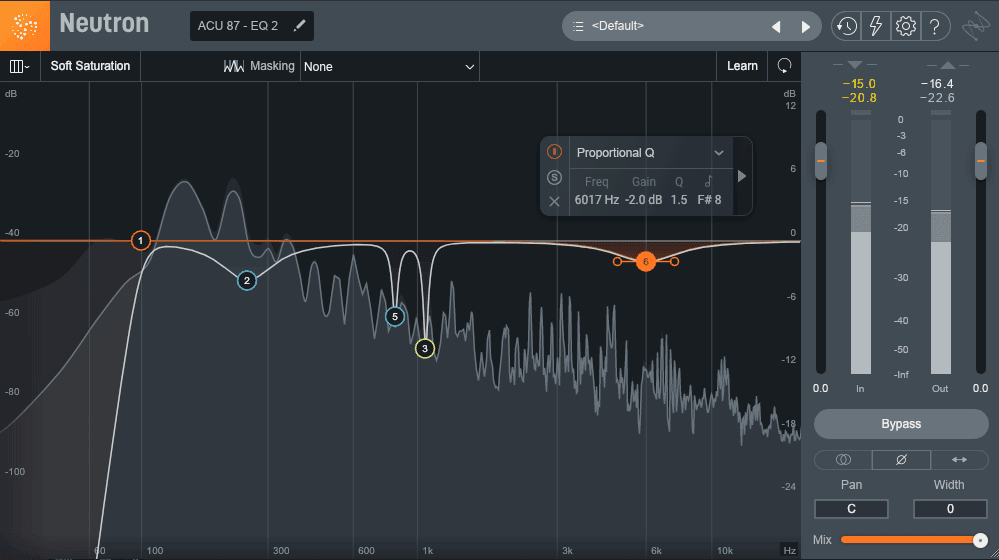Select the orange EQ node 6
The image size is (999, 560).
[645, 261]
